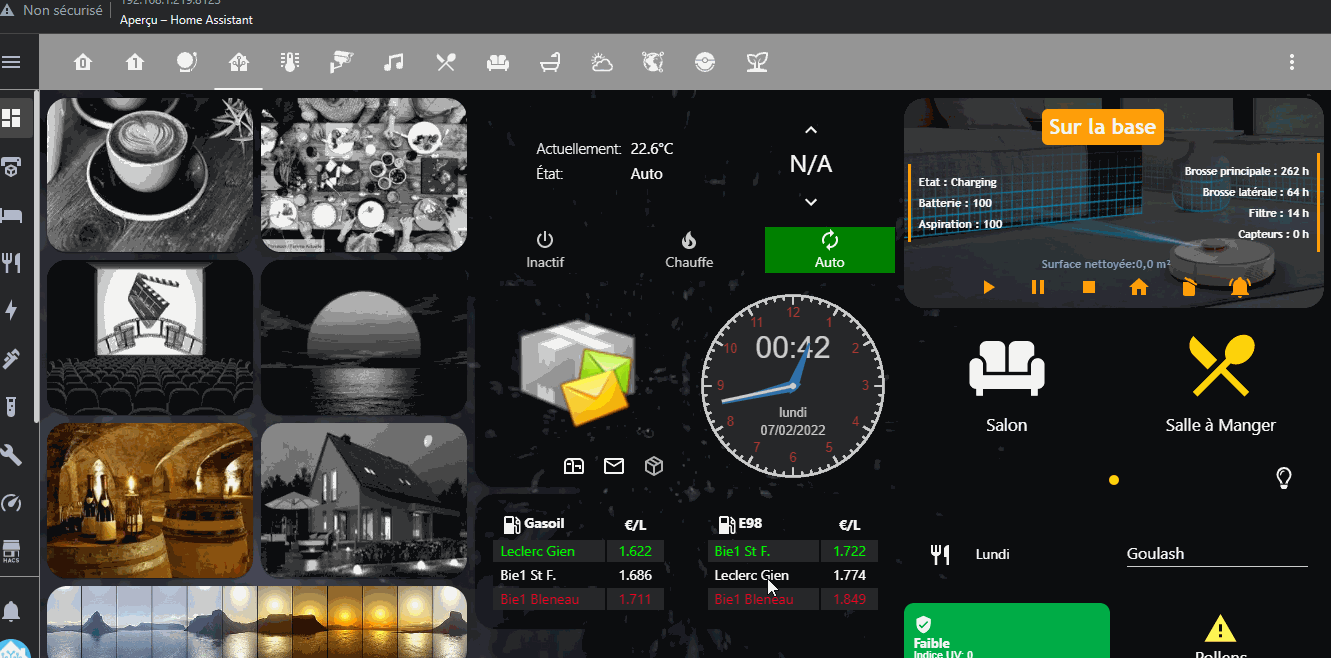Image resolution: width=1331 pixels, height=658 pixels.
Task: Click the Gasoil fuel pump header
Action: click(x=533, y=524)
